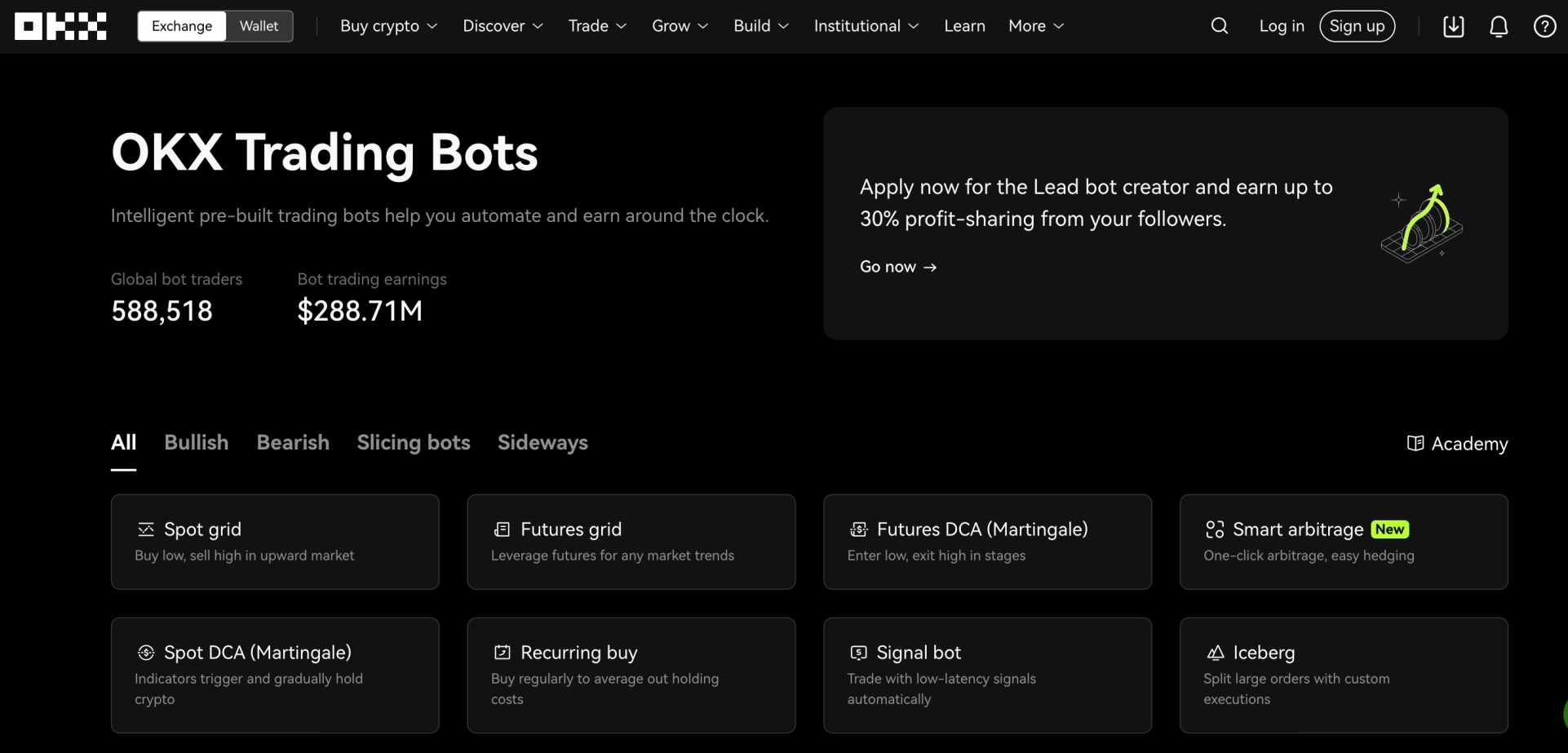Click the Spot DCA (Martingale) icon

146,653
